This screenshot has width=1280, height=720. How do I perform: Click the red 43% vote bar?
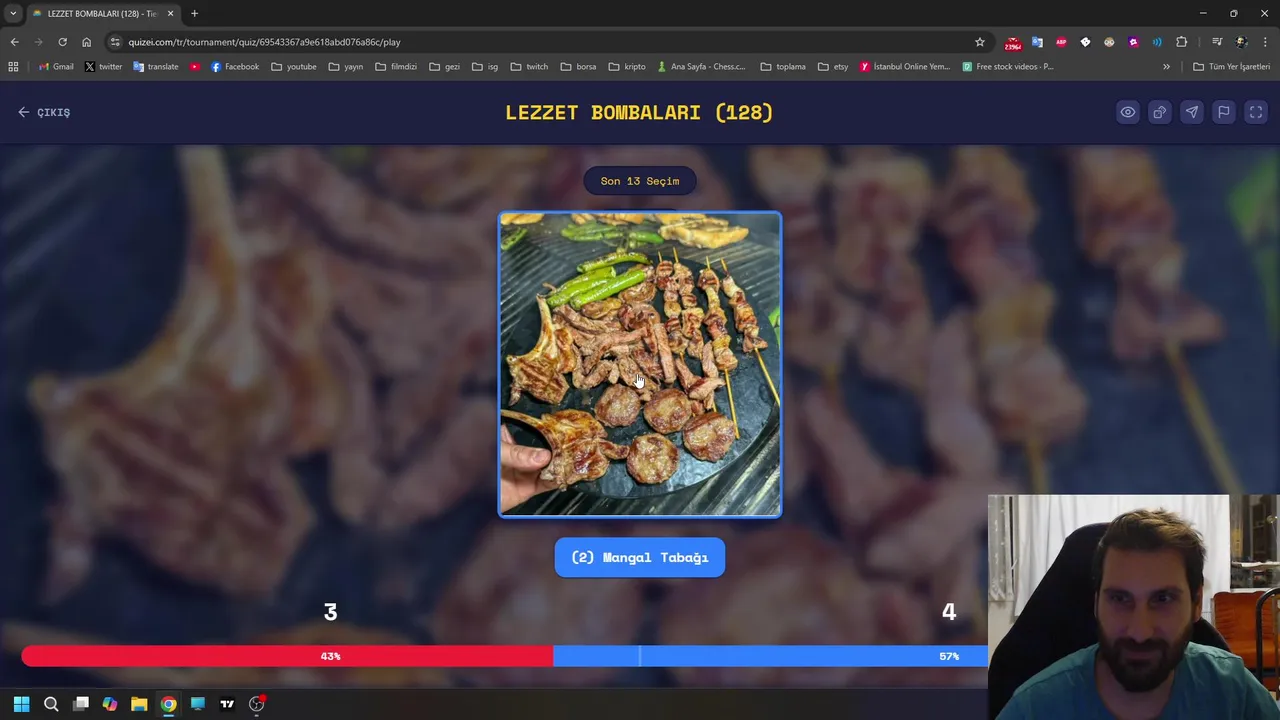click(287, 656)
